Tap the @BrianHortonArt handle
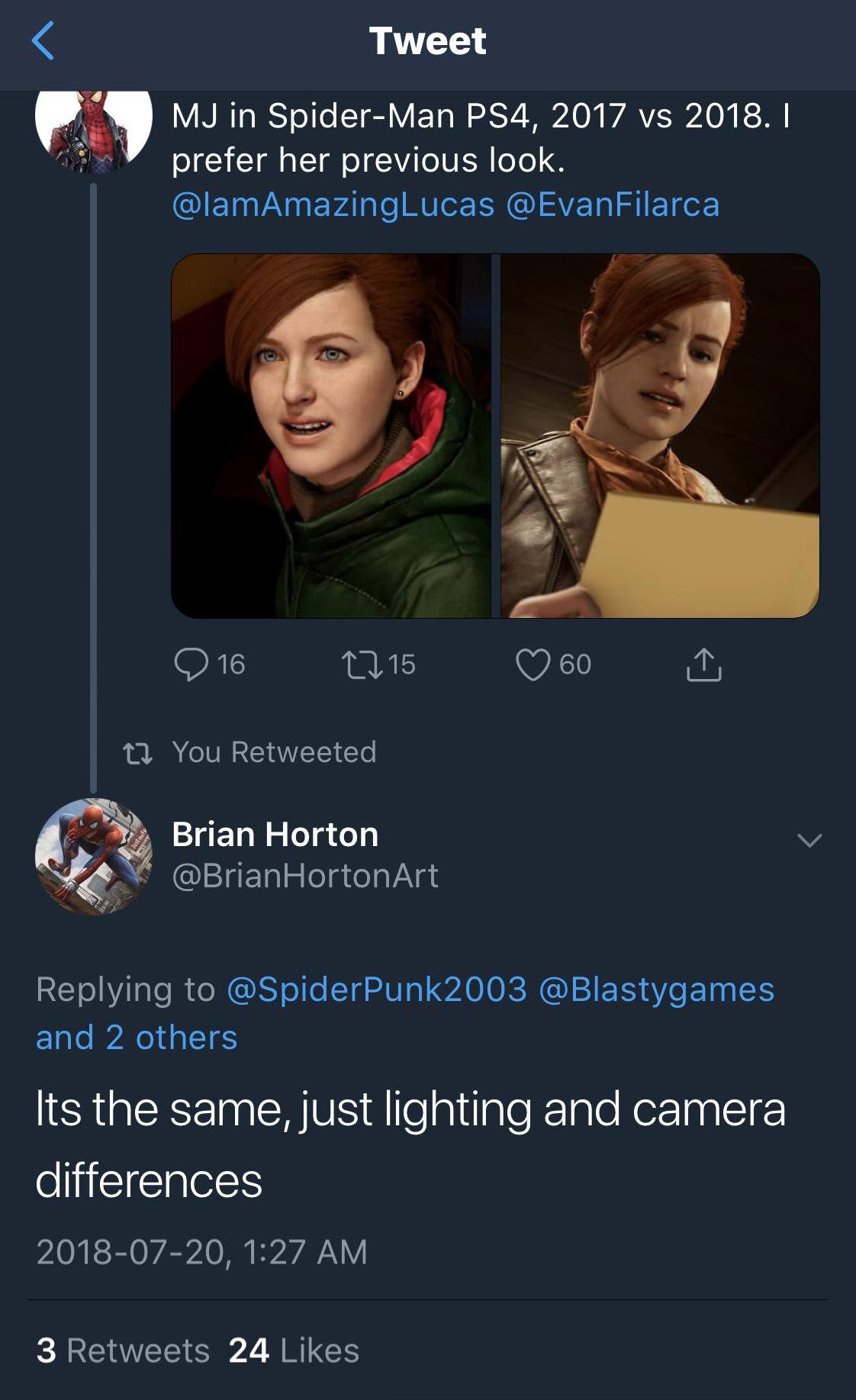The height and width of the screenshot is (1400, 856). pos(305,876)
